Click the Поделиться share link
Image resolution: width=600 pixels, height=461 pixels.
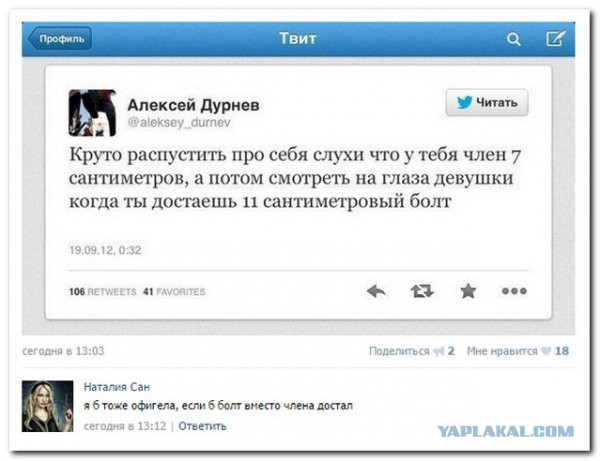399,351
